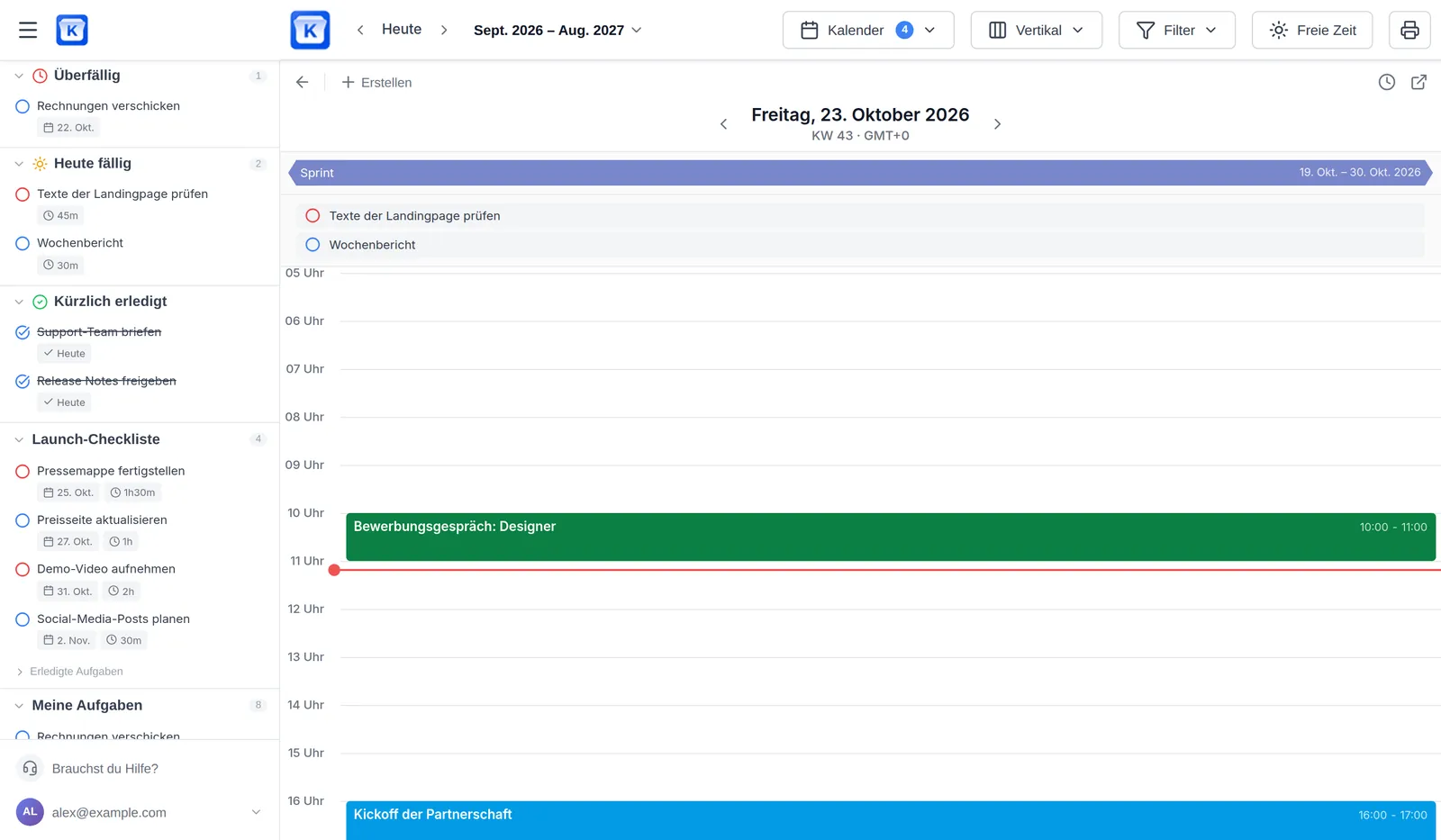The image size is (1441, 840).
Task: Open Demo-Video aufnehmen task
Action: pyautogui.click(x=106, y=569)
